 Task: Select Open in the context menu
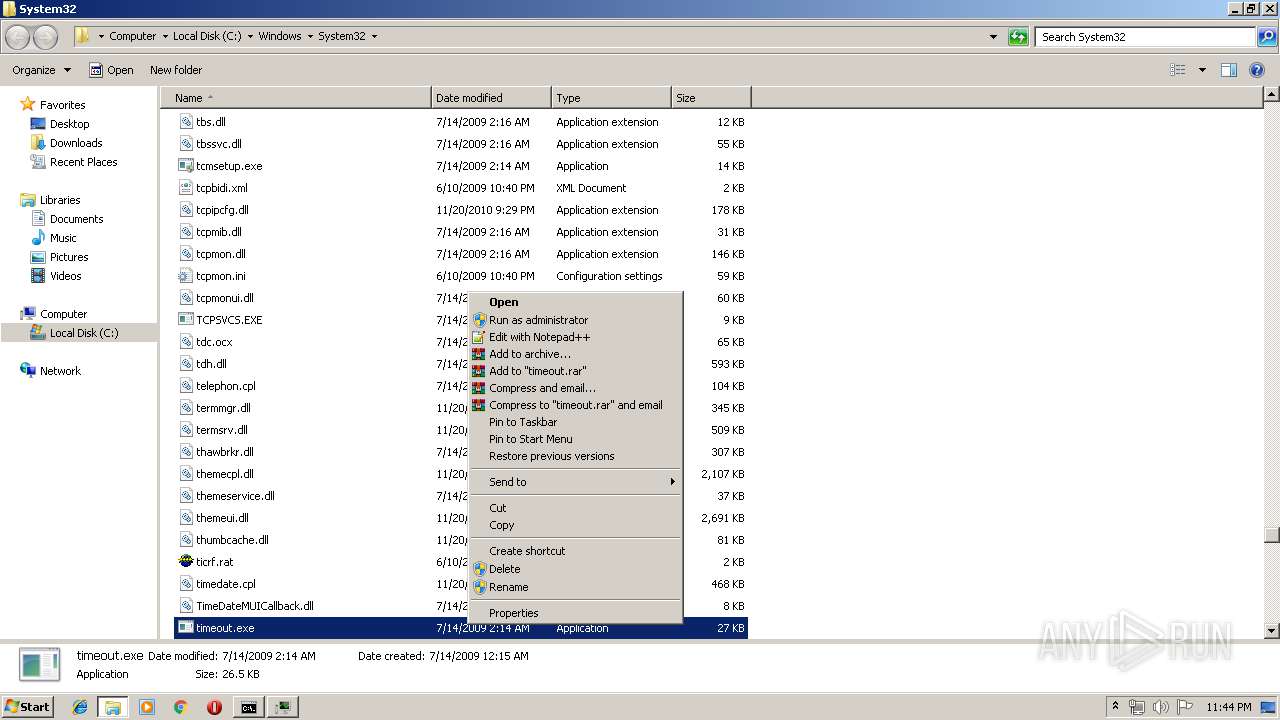[x=576, y=302]
